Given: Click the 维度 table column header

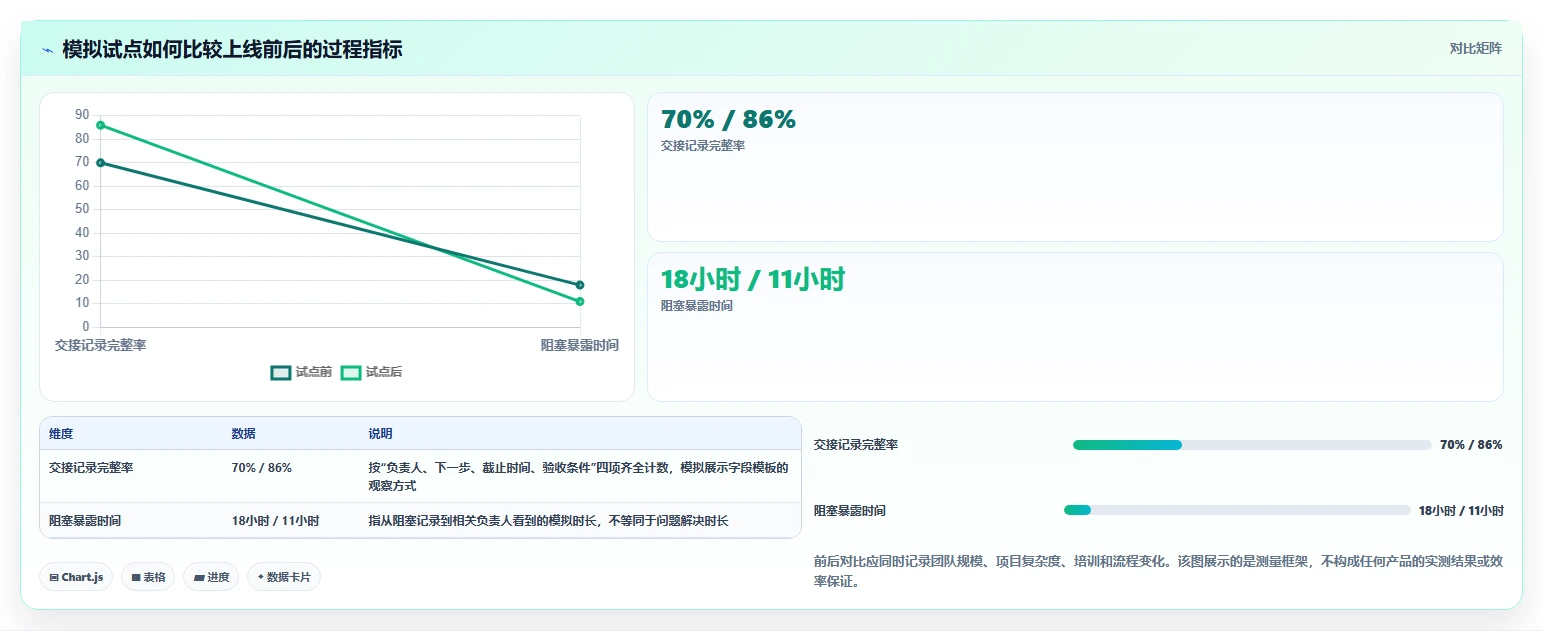Looking at the screenshot, I should pos(61,434).
